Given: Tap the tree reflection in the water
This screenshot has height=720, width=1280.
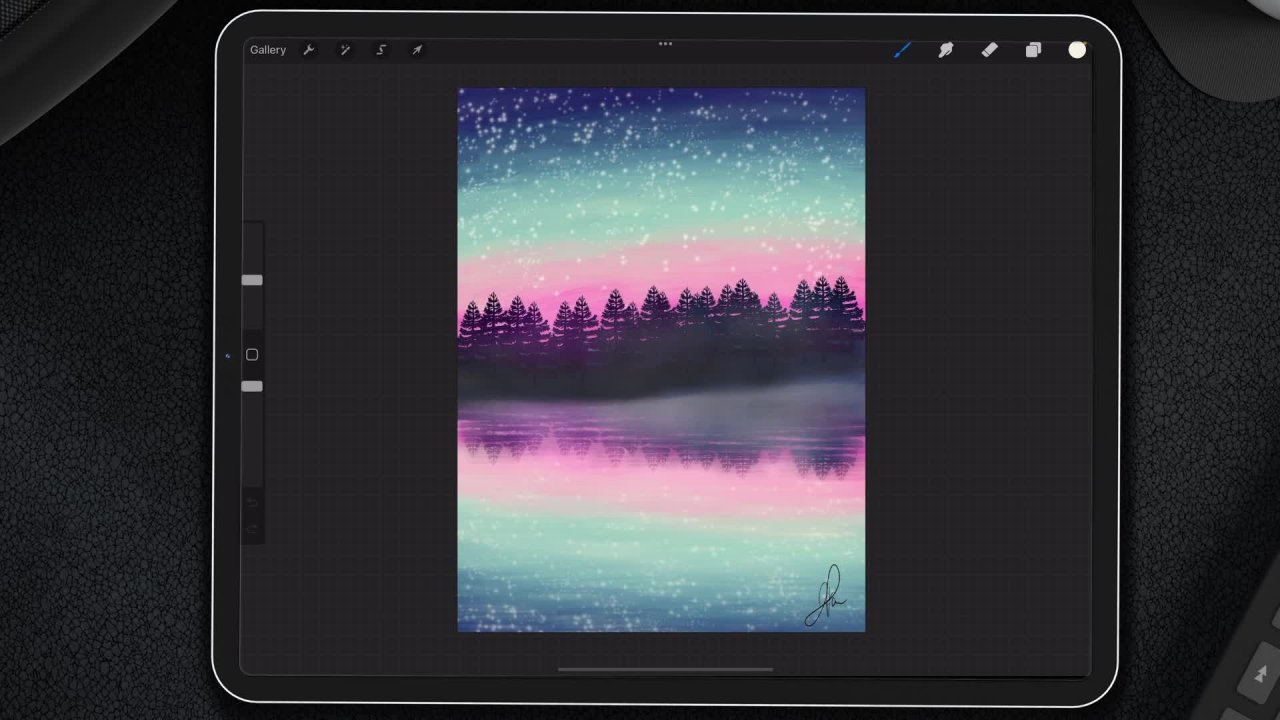Looking at the screenshot, I should (660, 453).
